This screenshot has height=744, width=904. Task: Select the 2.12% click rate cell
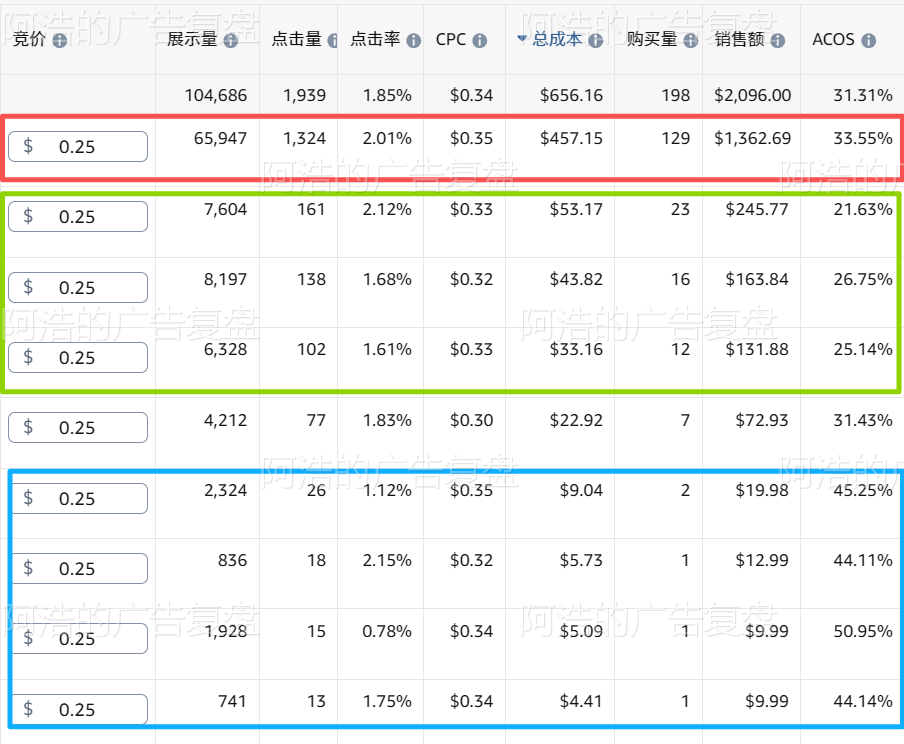387,209
